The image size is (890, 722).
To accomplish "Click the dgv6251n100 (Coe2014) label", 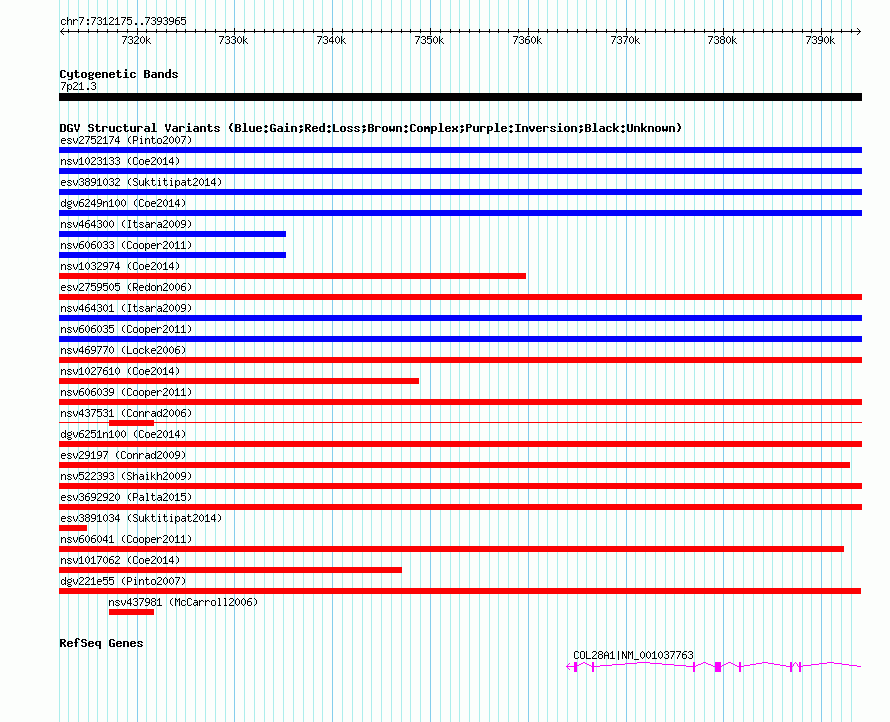I will tap(123, 434).
